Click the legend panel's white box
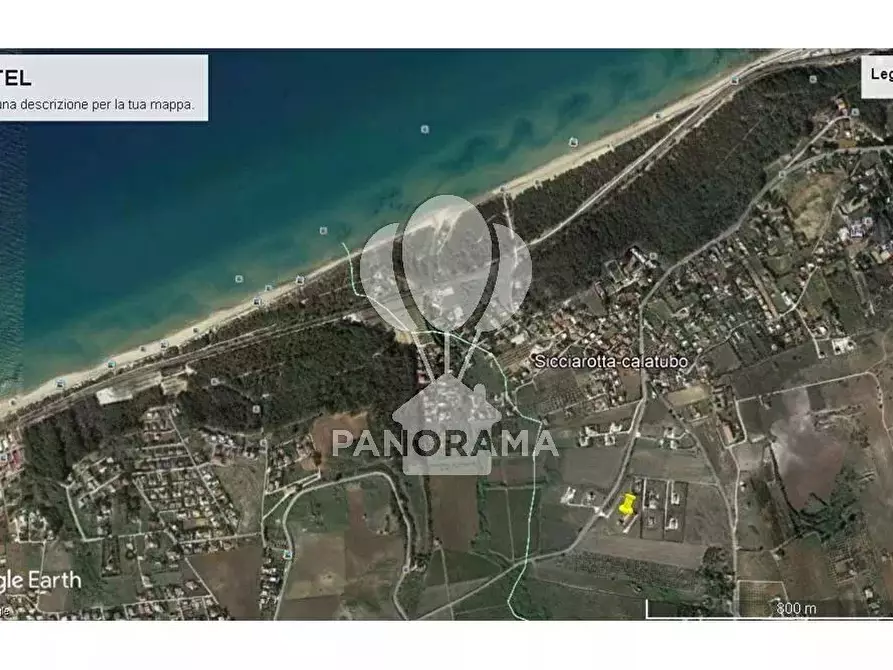 tap(877, 76)
